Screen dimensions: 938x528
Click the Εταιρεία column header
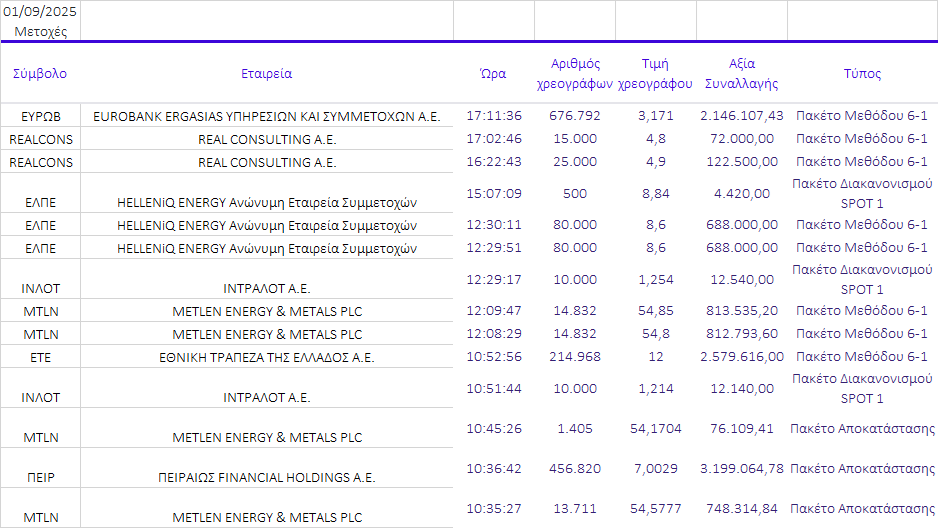pyautogui.click(x=267, y=74)
